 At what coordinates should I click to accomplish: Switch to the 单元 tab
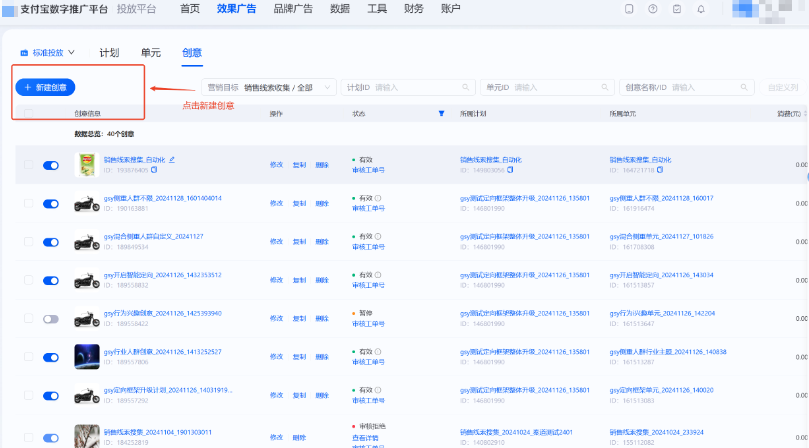click(151, 53)
